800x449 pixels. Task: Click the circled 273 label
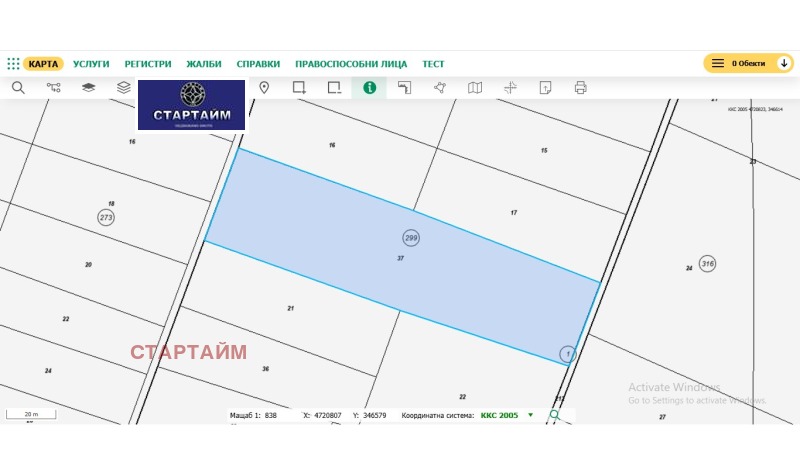coord(106,217)
